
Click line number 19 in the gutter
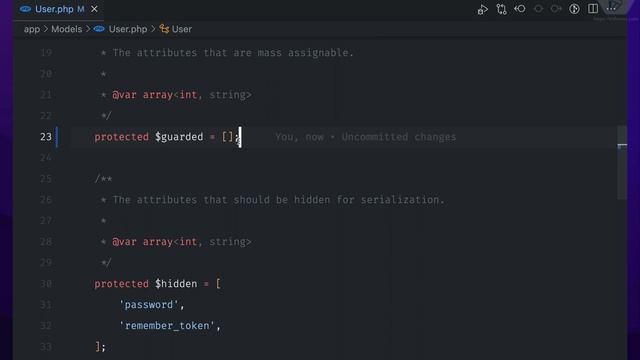[46, 53]
